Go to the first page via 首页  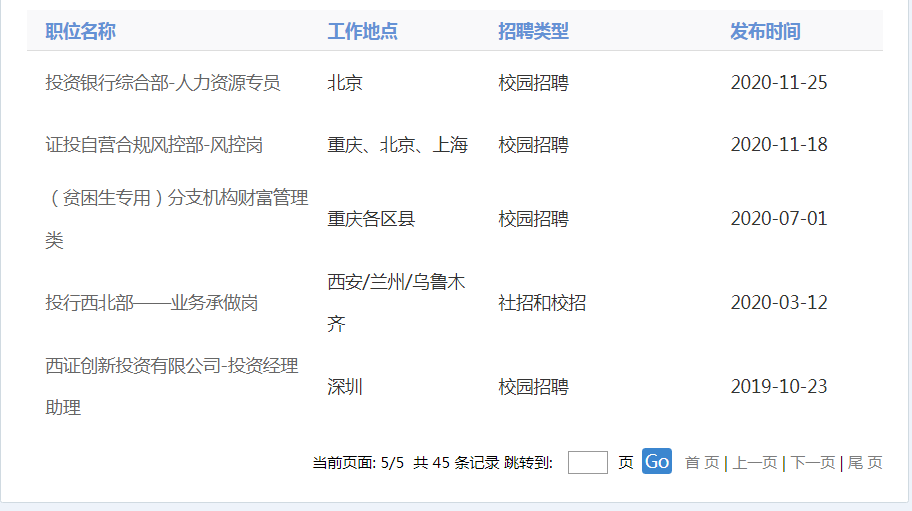coord(701,463)
